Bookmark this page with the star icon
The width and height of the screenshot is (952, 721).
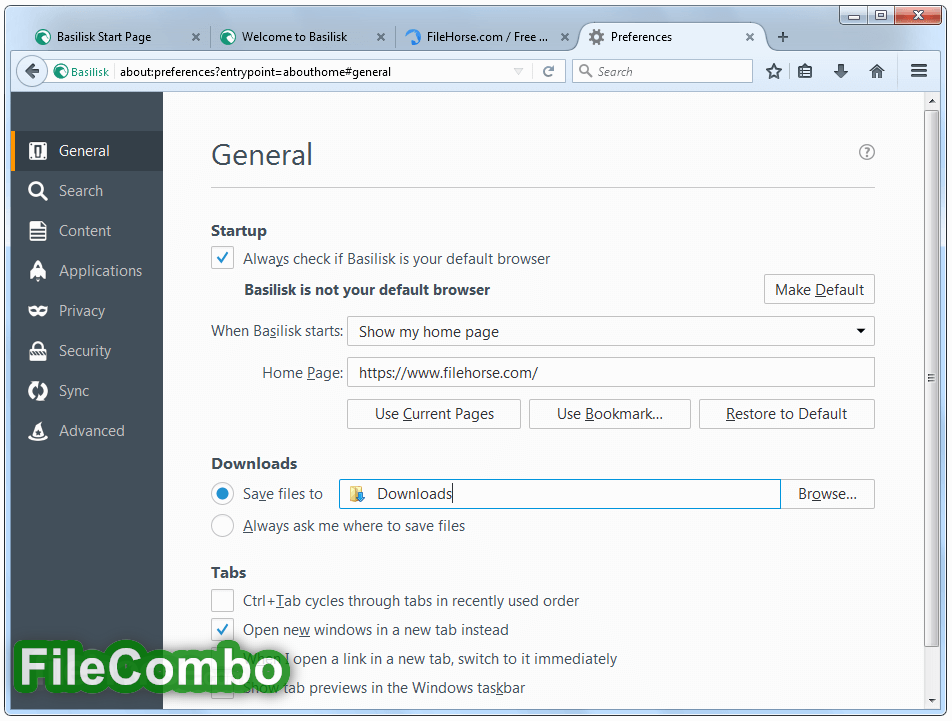774,72
